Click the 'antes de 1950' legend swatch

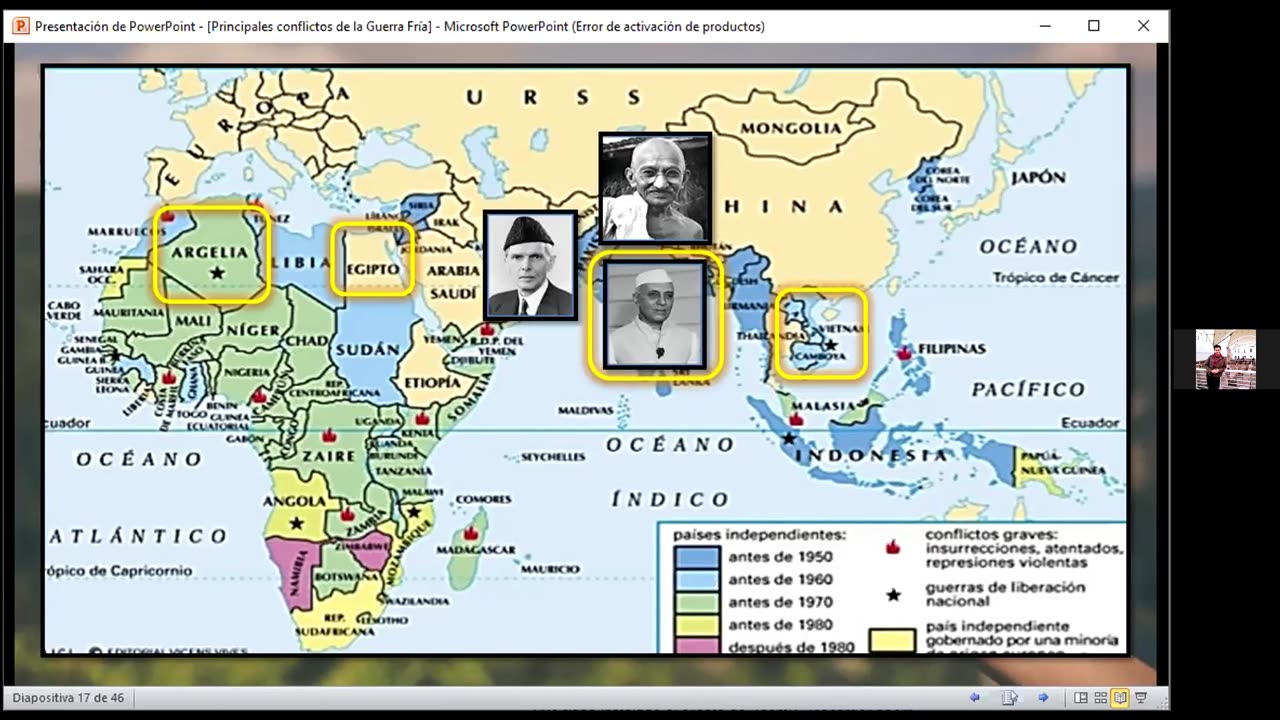(x=696, y=557)
